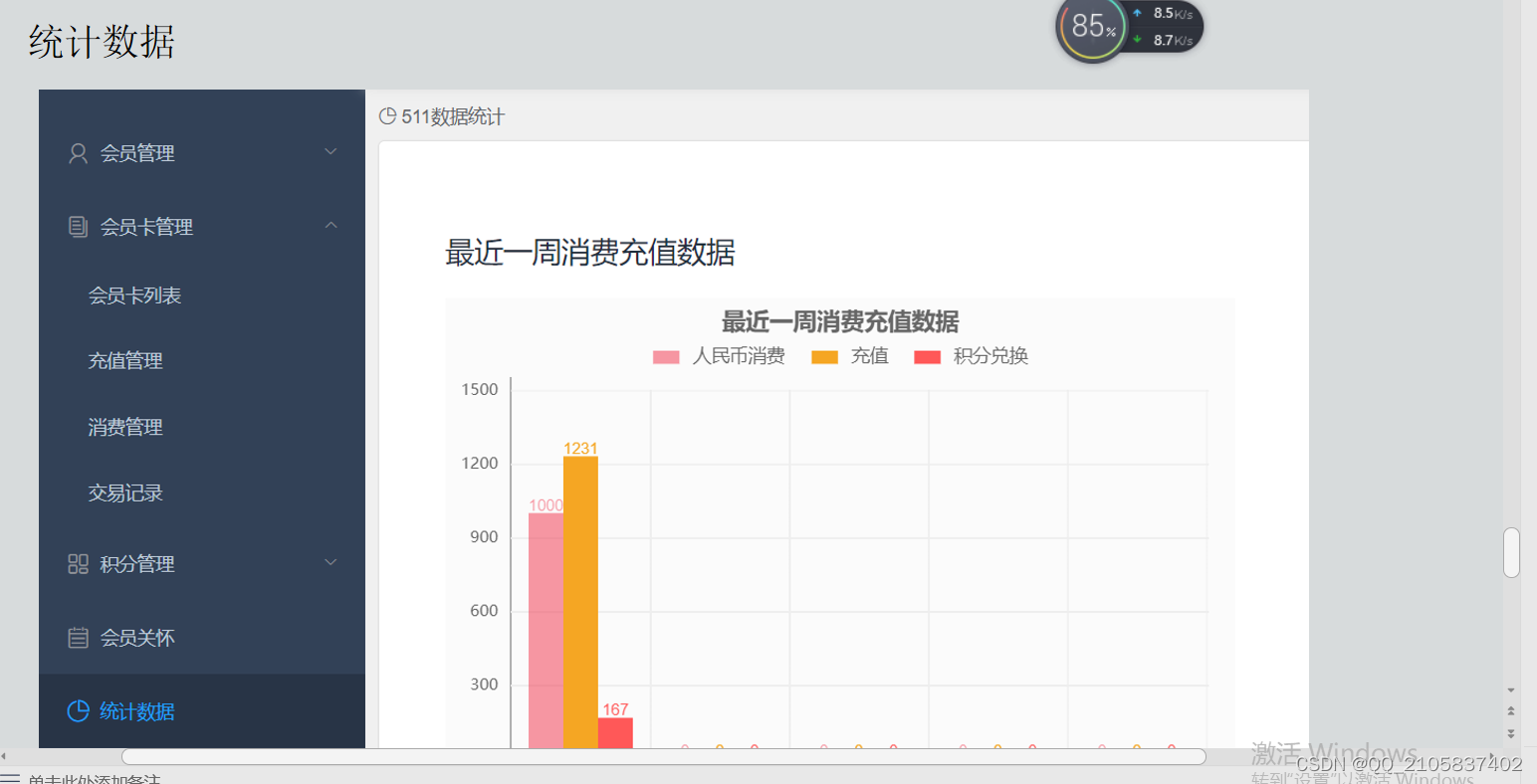This screenshot has height=784, width=1537.
Task: Open 积分管理 menu
Action: (202, 564)
